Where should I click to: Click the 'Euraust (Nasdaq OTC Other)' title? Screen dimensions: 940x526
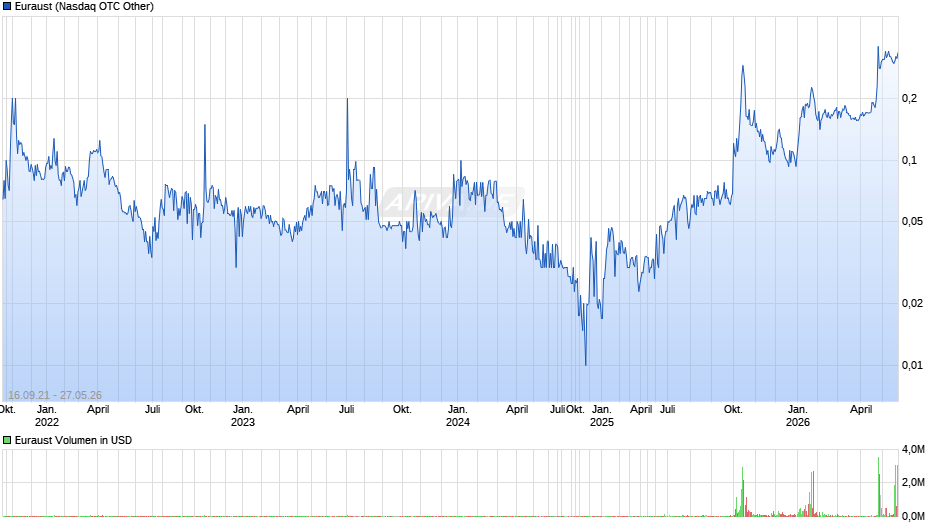pos(84,7)
